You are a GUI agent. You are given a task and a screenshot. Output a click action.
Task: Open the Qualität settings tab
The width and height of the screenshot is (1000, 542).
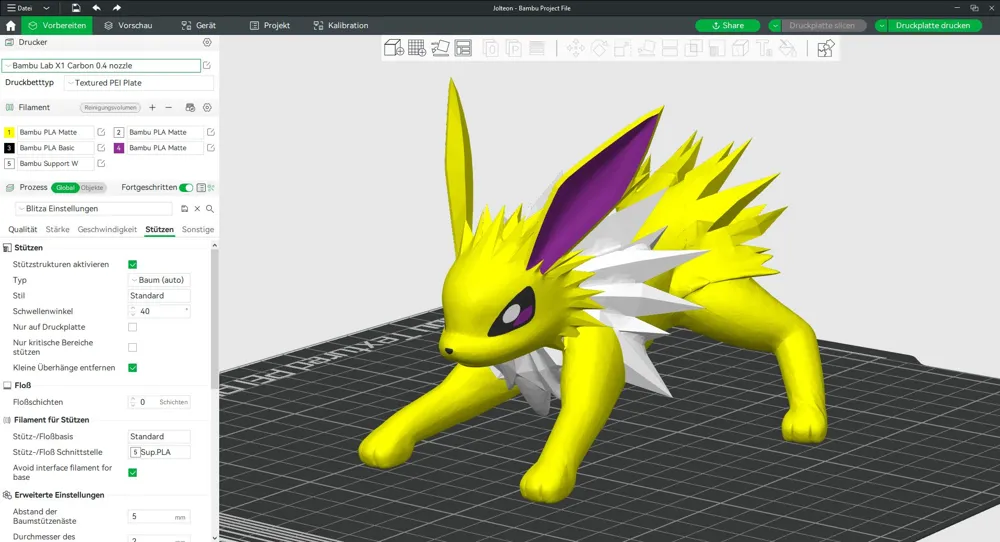(22, 230)
